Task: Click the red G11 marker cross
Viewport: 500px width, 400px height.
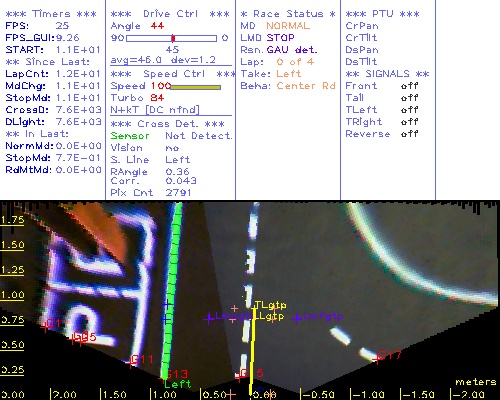Action: pos(130,362)
